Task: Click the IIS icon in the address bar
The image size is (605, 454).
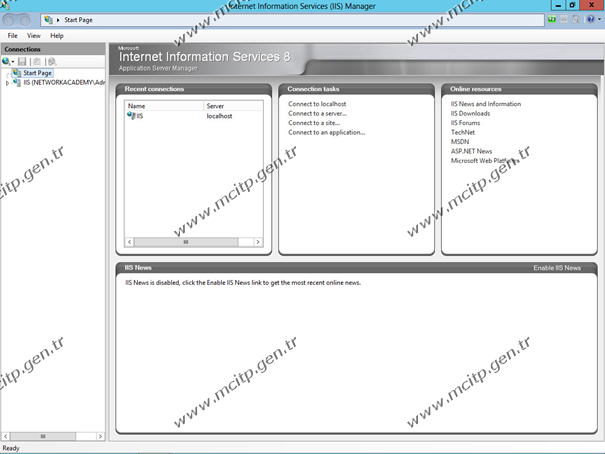Action: [x=48, y=20]
